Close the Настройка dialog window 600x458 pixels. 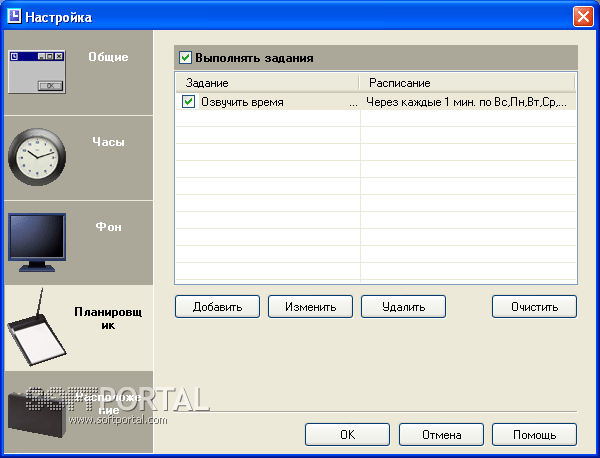[583, 17]
